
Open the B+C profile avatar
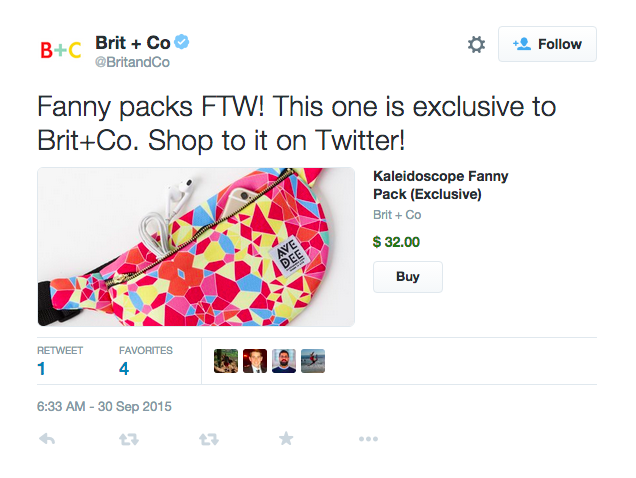pyautogui.click(x=59, y=49)
